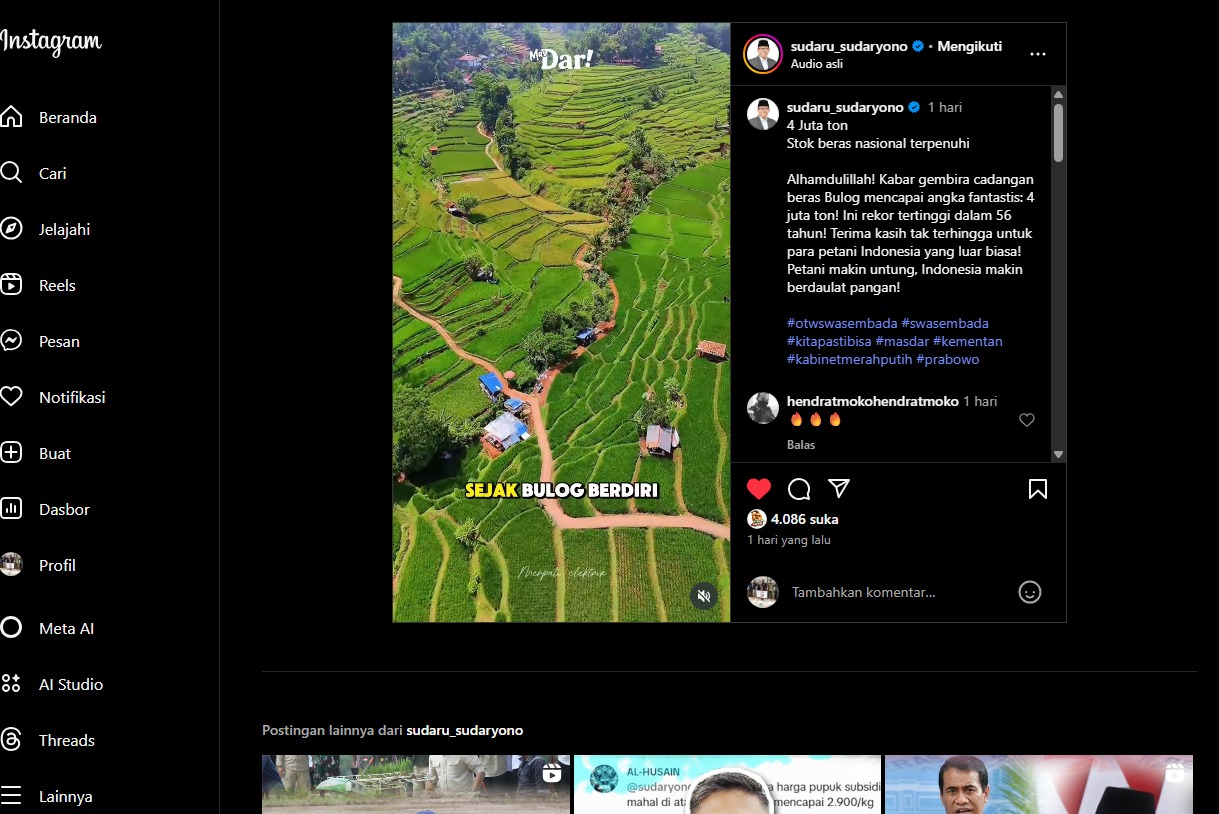Screen dimensions: 1219x814
Task: Click the Buat create option
Action: click(x=55, y=453)
